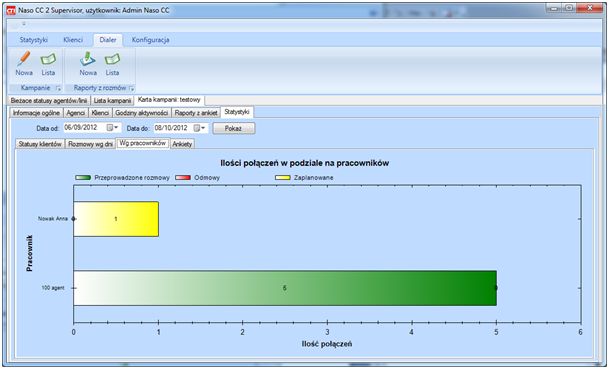Screen dimensions: 609x369
Task: Open the Konfiguracja ribbon tab
Action: [150, 40]
